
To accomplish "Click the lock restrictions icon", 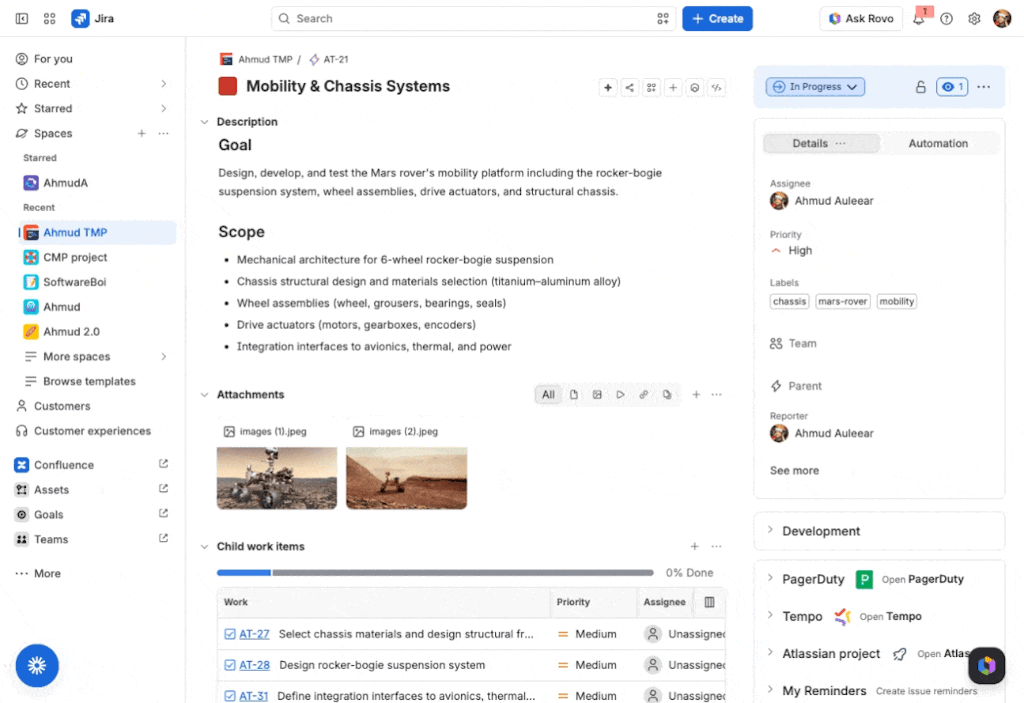I will click(920, 87).
